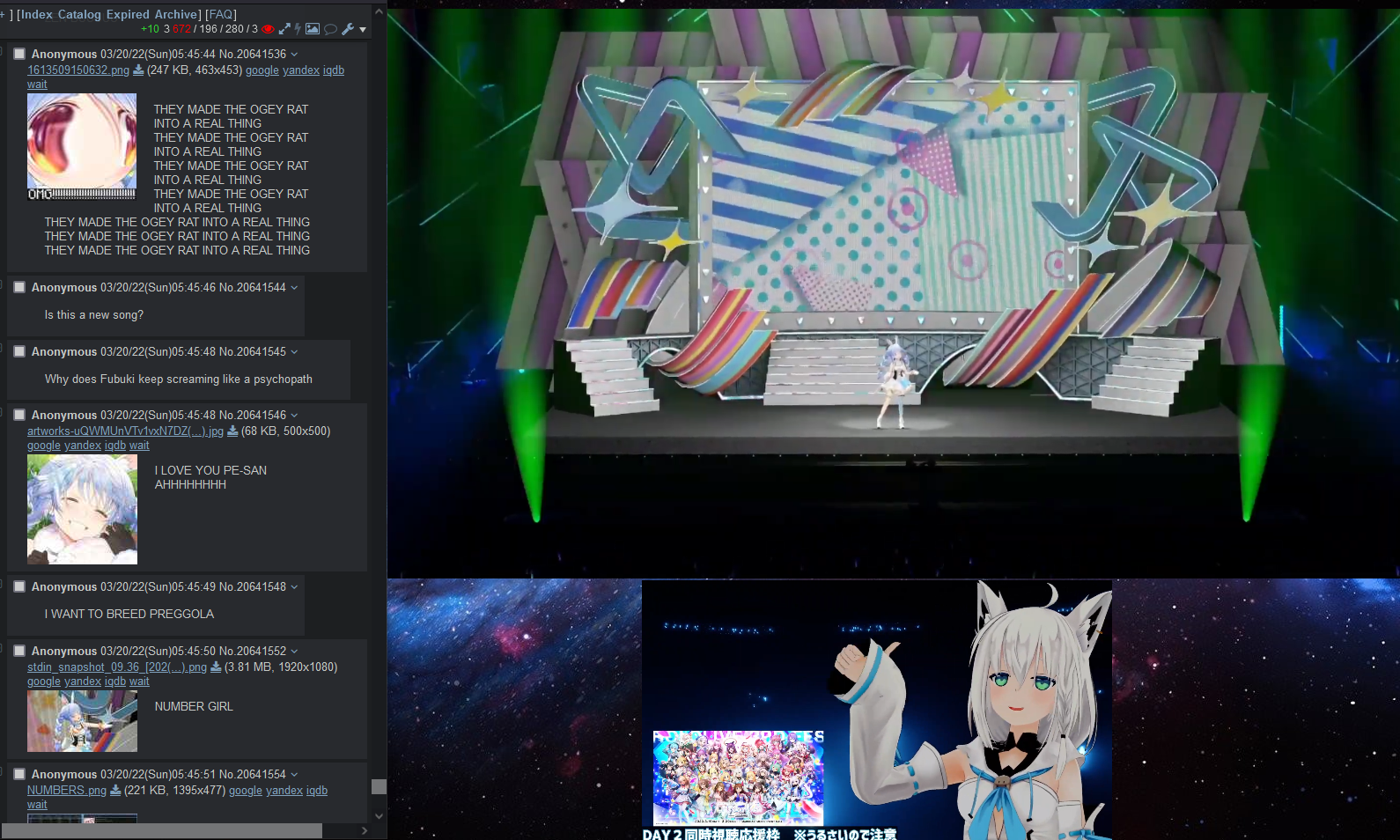The image size is (1400, 840).
Task: Open the header menu triangle arrow
Action: point(363,30)
